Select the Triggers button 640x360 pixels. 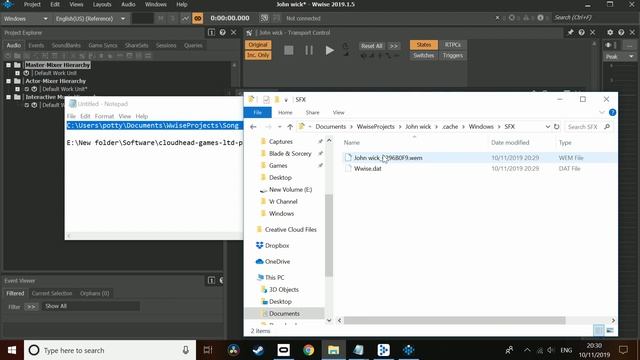[x=453, y=55]
